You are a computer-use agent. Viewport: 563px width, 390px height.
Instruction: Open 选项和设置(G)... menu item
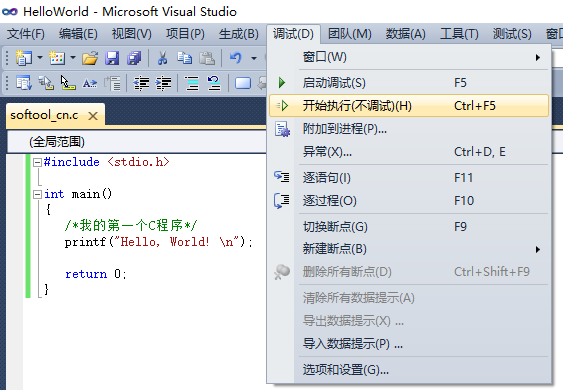pos(409,370)
